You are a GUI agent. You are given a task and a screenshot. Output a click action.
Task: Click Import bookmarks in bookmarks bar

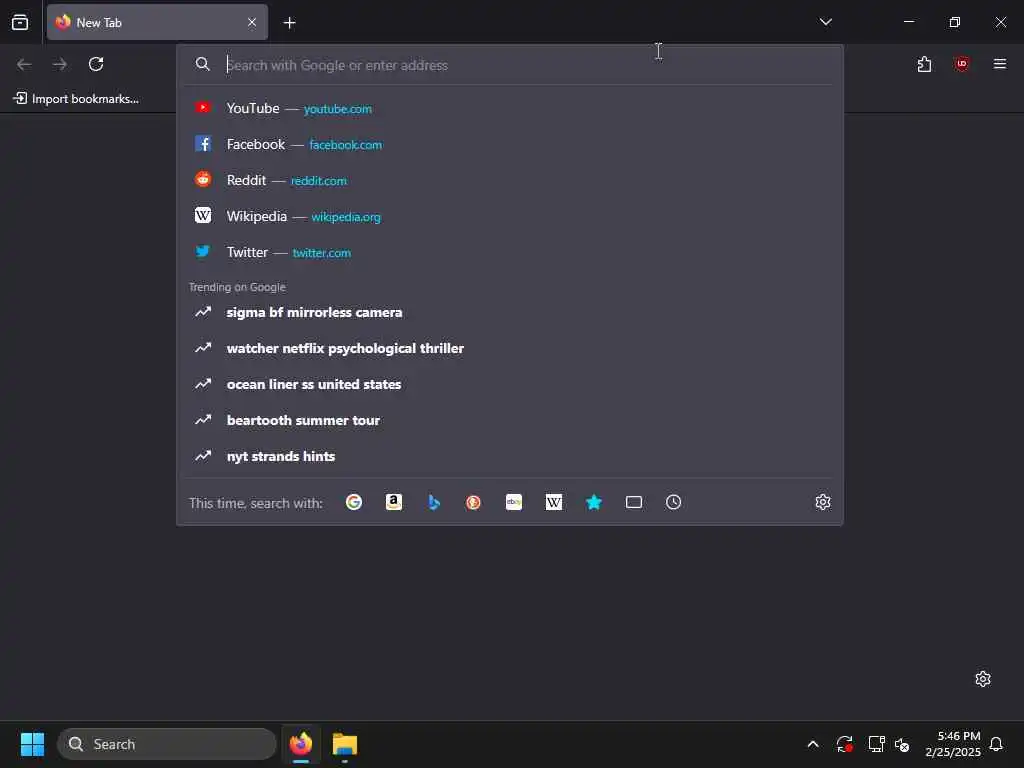tap(76, 99)
